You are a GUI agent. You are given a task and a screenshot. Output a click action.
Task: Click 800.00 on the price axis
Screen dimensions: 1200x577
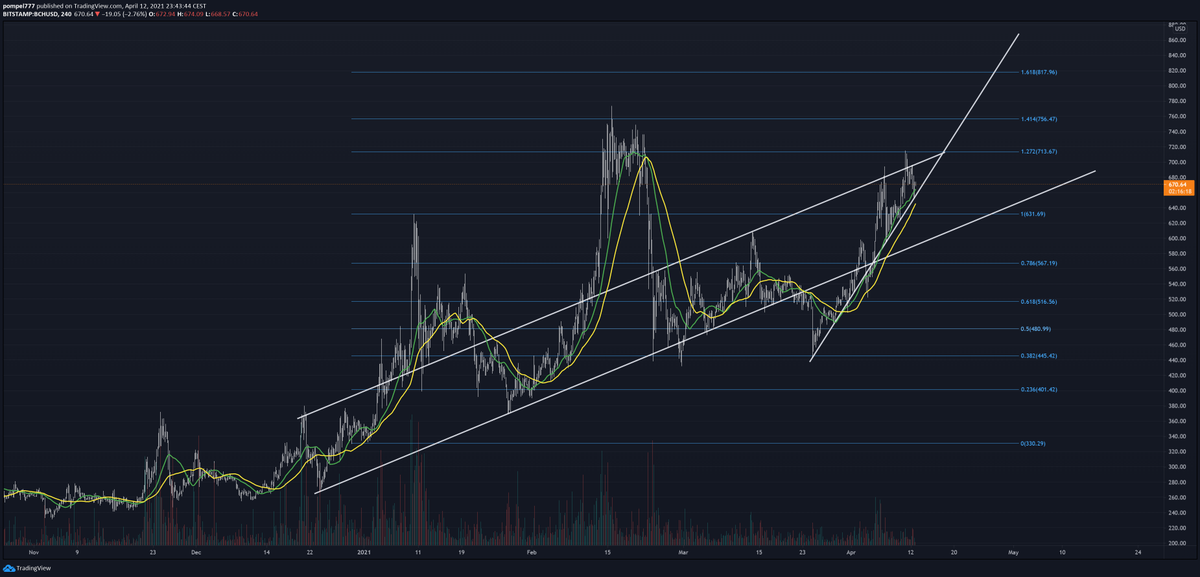[1176, 86]
